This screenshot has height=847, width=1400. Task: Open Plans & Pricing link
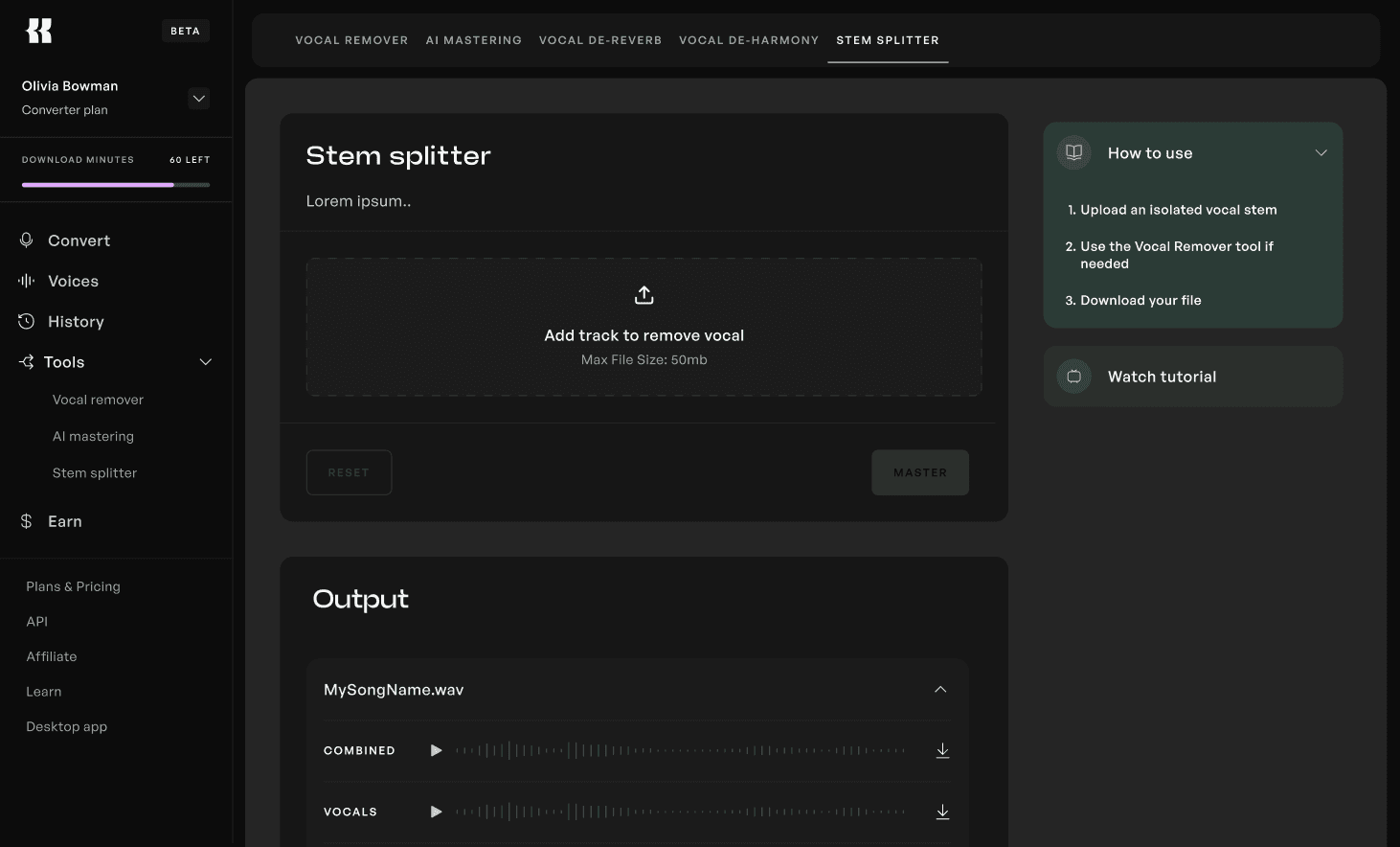click(x=73, y=586)
